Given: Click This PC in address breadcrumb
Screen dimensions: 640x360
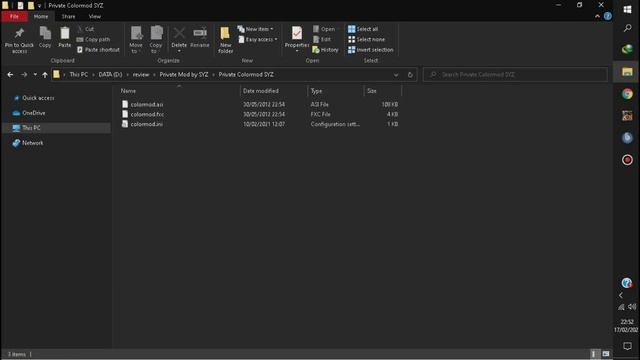Looking at the screenshot, I should pos(79,75).
